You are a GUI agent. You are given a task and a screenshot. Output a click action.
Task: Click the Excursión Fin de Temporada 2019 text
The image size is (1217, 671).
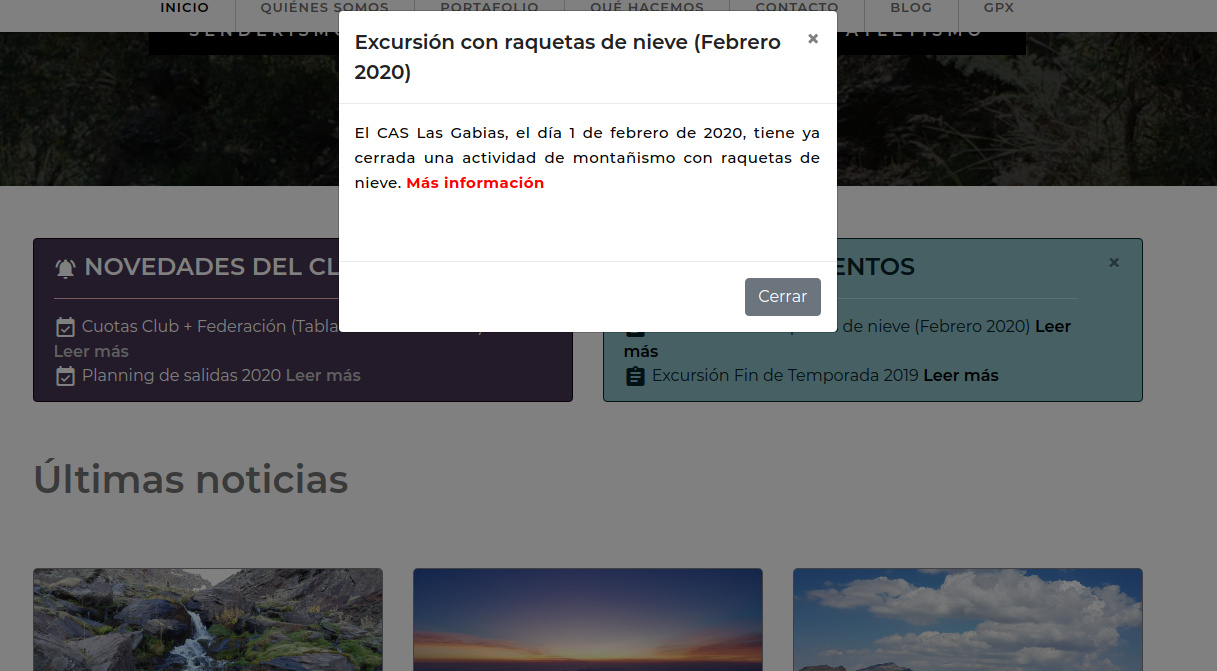click(x=785, y=376)
